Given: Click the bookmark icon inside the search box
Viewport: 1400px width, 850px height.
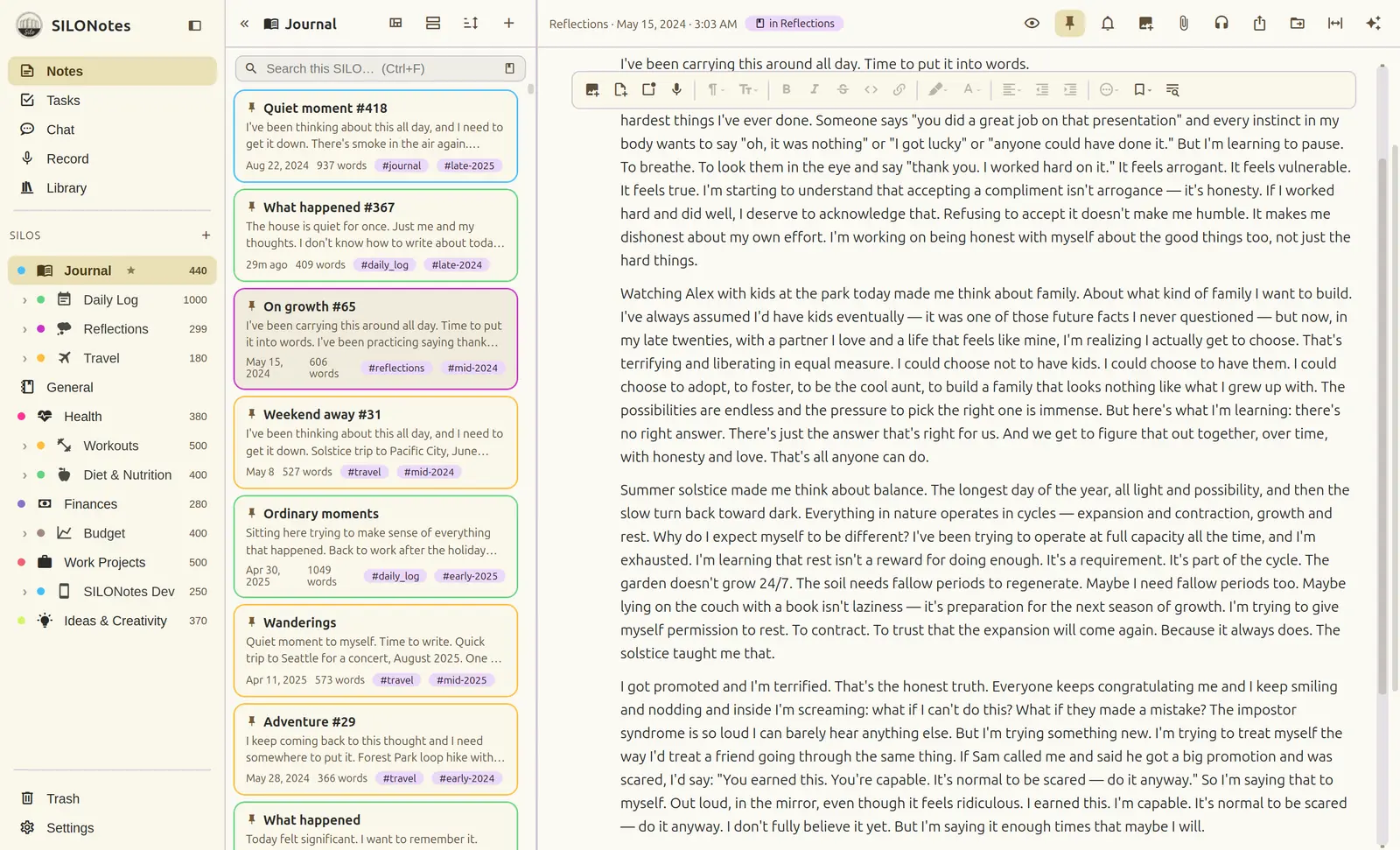Looking at the screenshot, I should (x=510, y=68).
